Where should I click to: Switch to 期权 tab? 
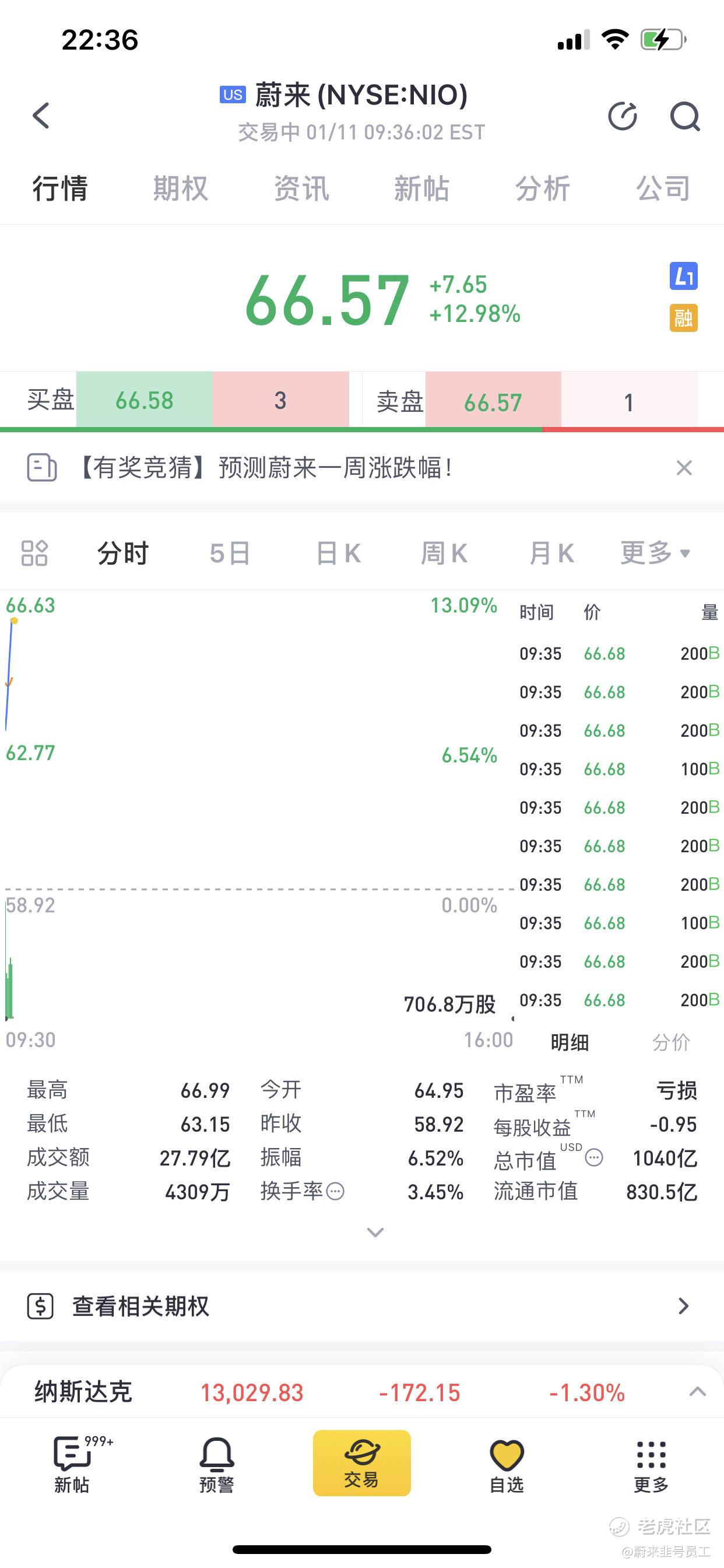181,188
